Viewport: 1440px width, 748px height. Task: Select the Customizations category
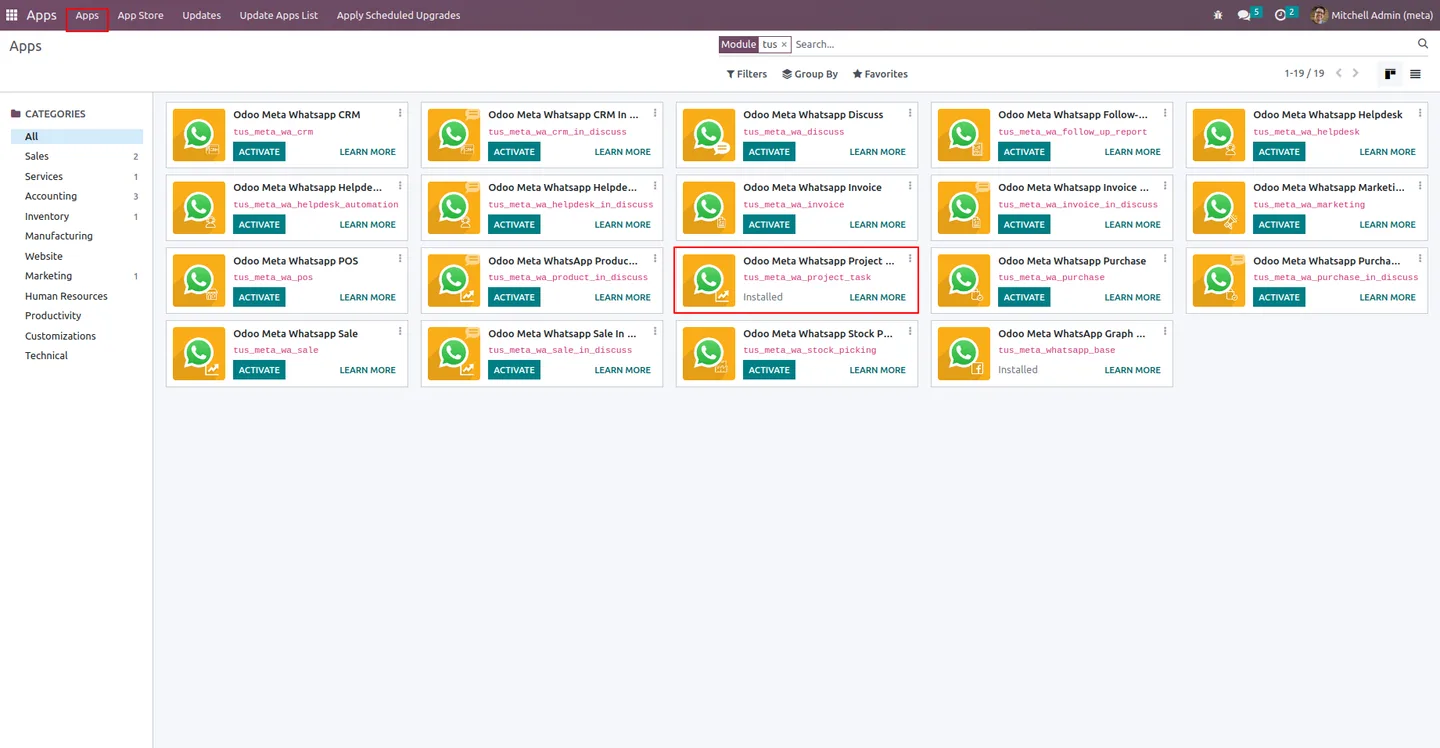[77, 336]
